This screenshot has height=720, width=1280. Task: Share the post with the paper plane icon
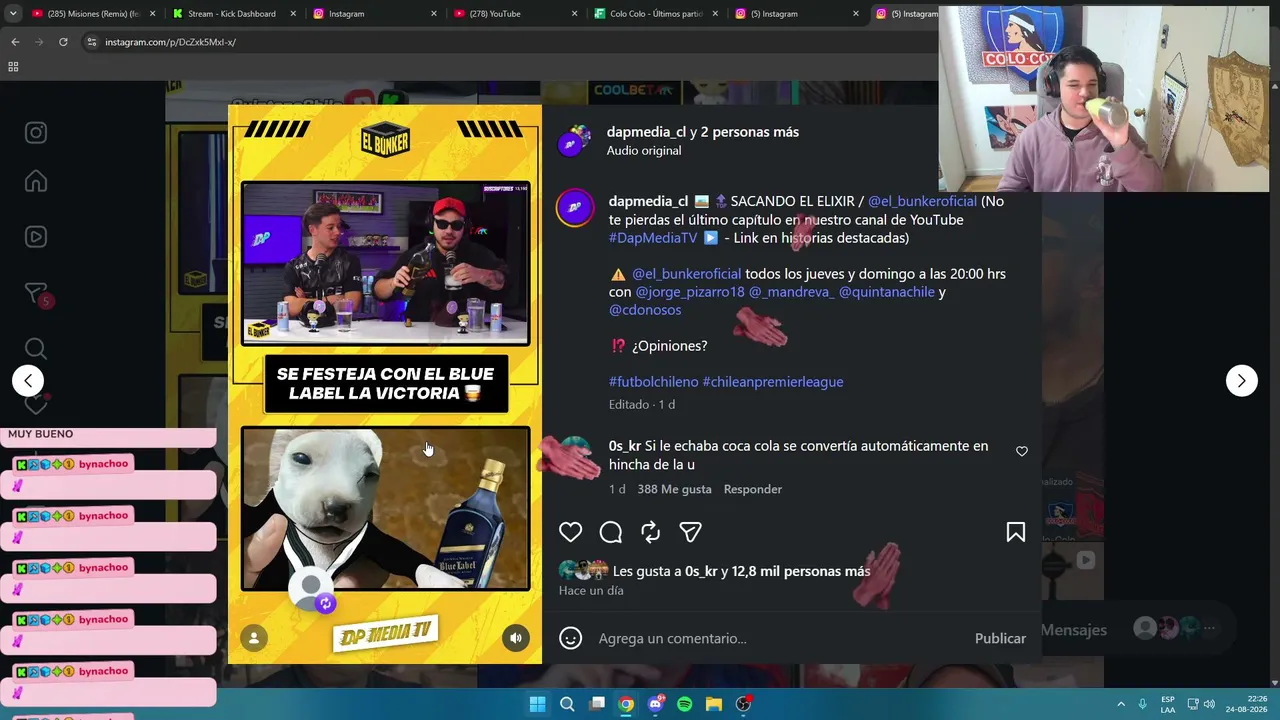point(690,532)
